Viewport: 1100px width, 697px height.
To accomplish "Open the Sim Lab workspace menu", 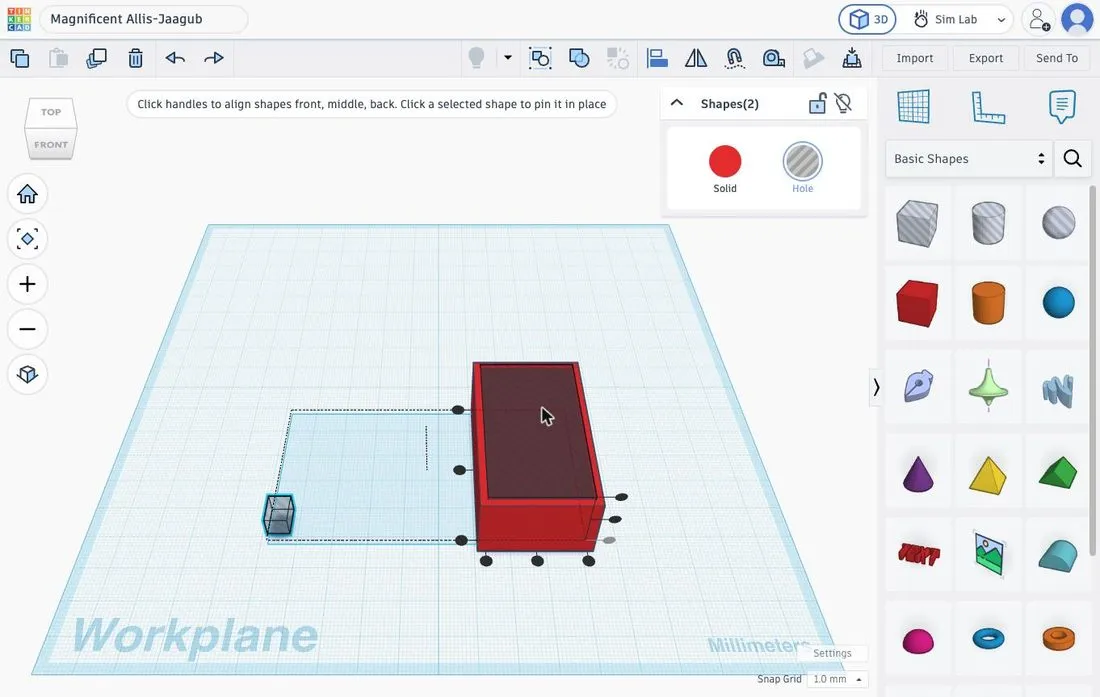I will point(959,20).
